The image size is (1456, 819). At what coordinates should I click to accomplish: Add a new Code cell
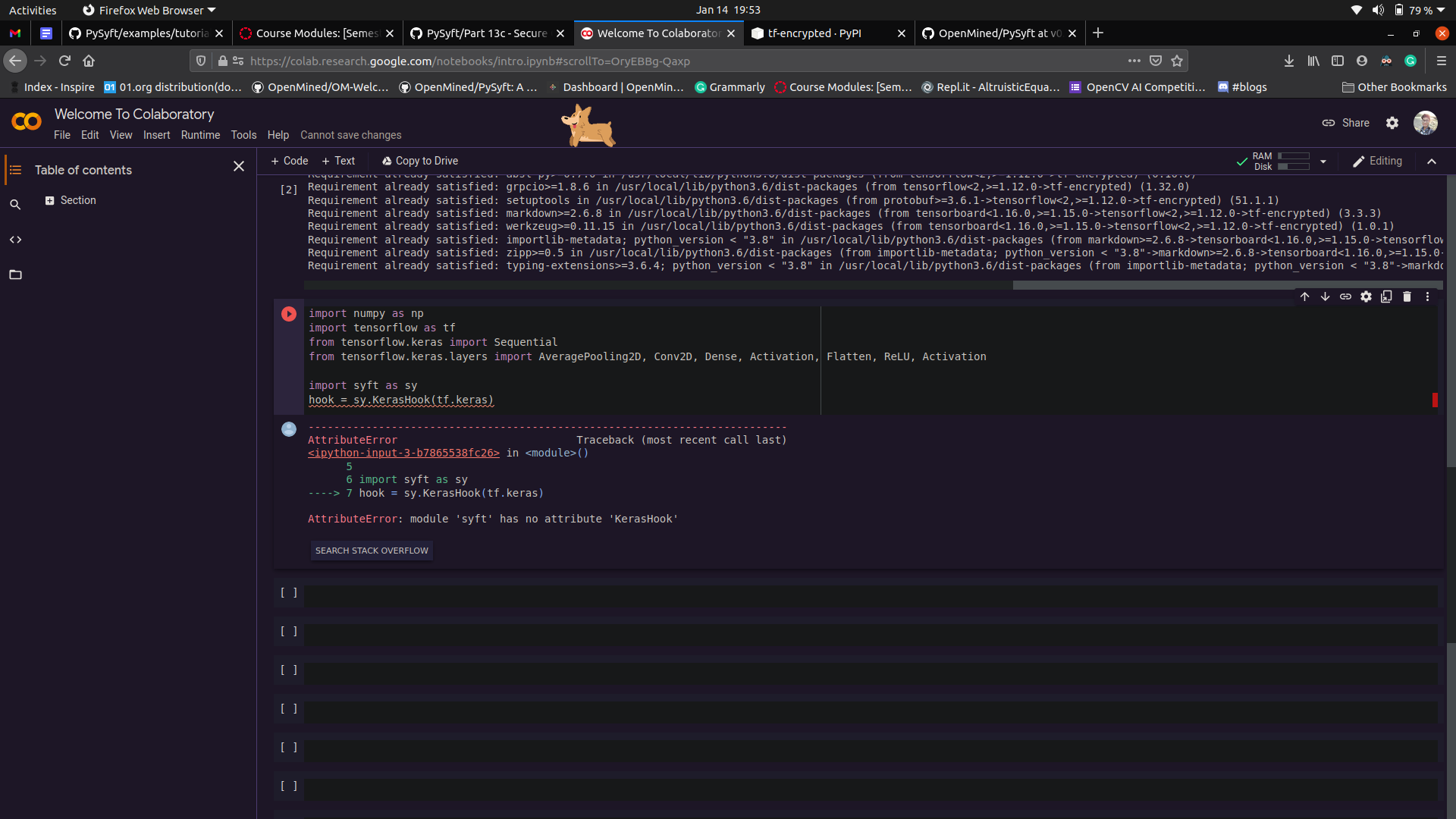click(x=290, y=161)
